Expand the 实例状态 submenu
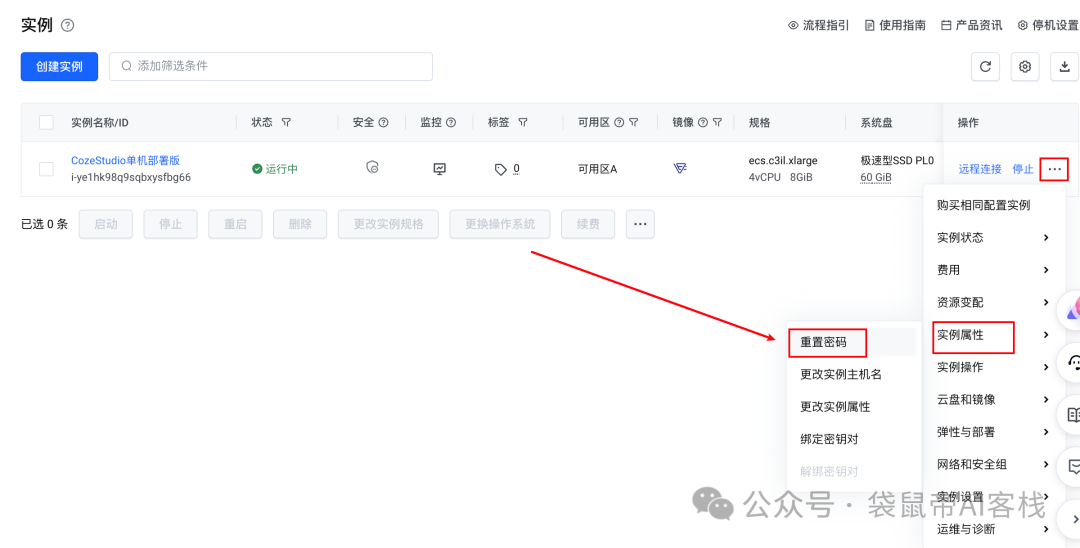This screenshot has width=1080, height=548. [x=992, y=238]
